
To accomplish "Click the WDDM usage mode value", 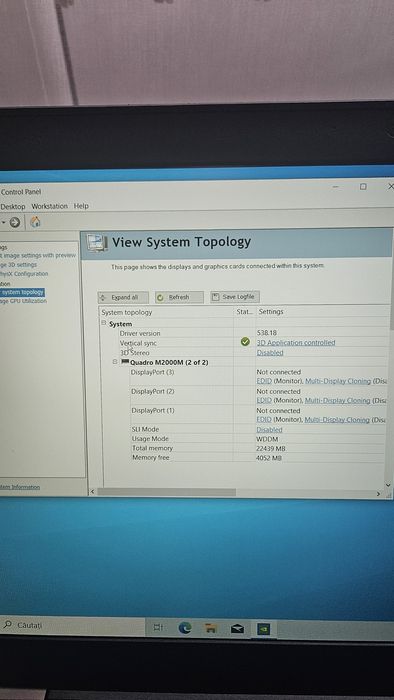I will tap(267, 439).
